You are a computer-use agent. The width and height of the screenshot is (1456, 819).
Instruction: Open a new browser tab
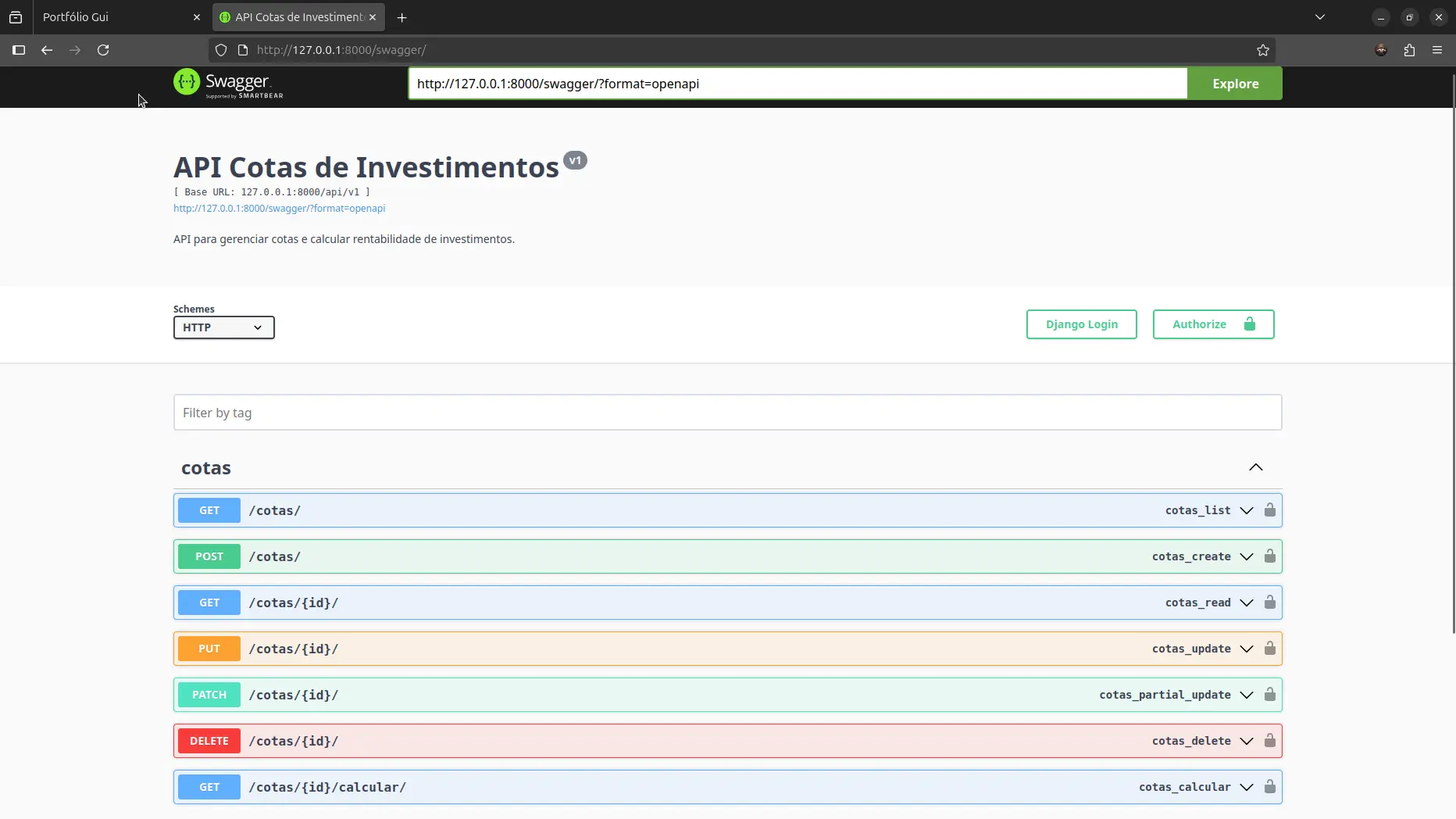[x=401, y=17]
